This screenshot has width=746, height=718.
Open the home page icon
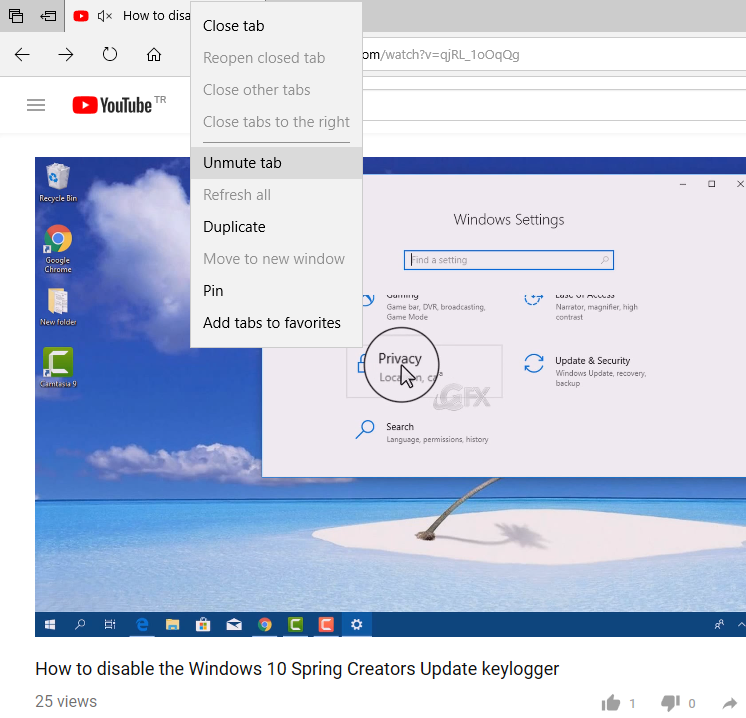(154, 55)
